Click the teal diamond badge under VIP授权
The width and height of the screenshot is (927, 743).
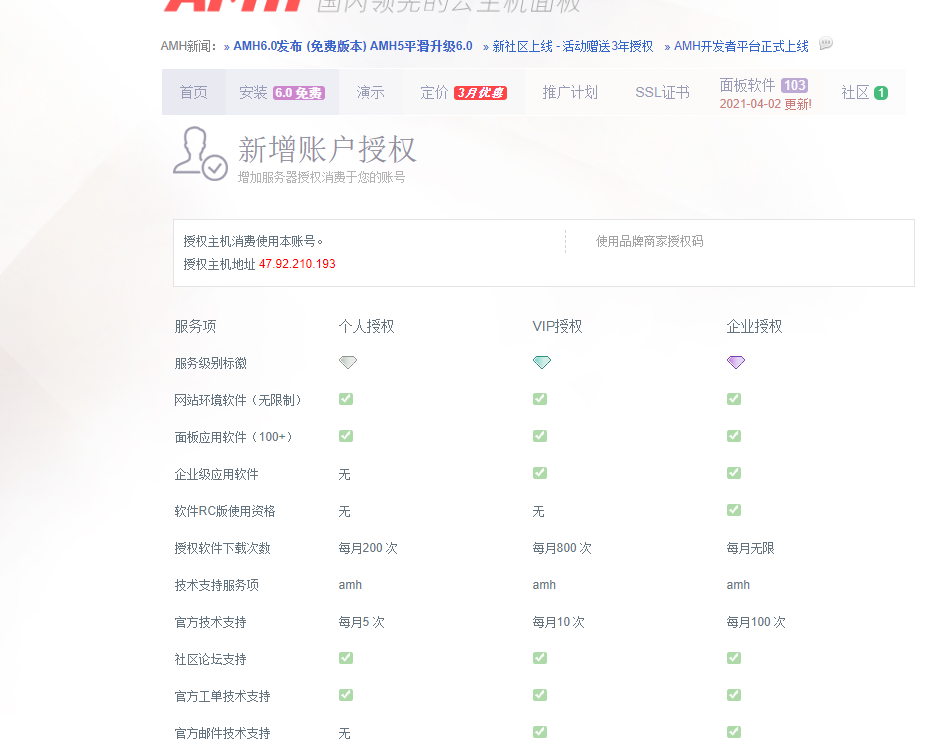tap(541, 363)
